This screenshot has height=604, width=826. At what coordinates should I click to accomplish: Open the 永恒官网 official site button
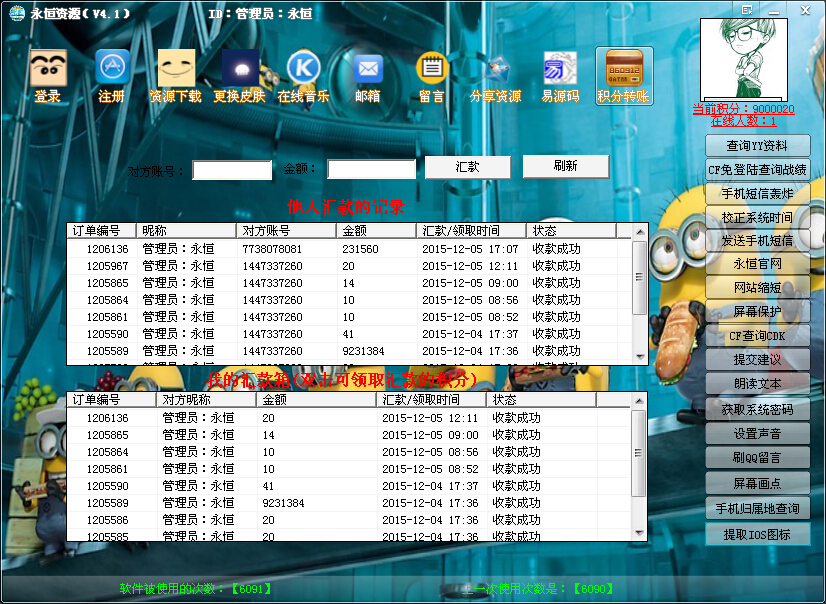pos(758,263)
